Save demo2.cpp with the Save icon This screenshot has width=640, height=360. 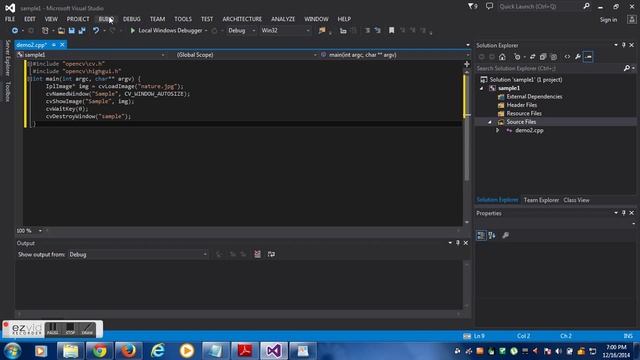[x=71, y=31]
